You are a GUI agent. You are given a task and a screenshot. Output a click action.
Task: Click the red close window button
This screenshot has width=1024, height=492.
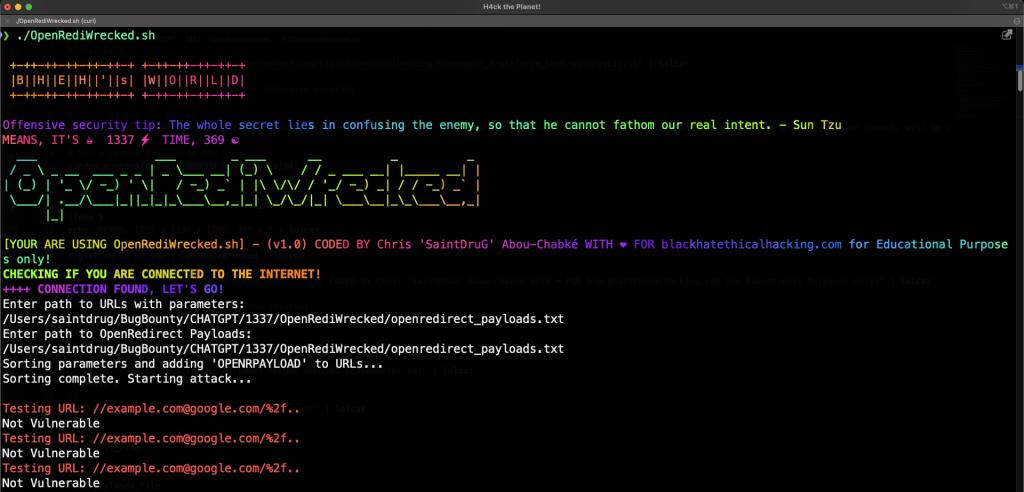[x=8, y=6]
